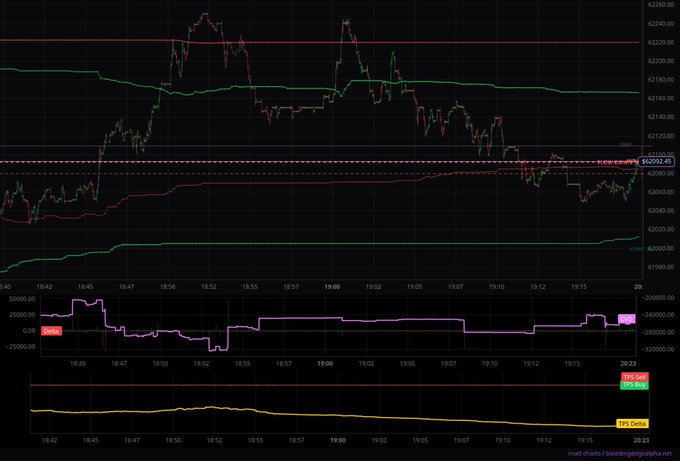Click the FLOW DOWN level label
The height and width of the screenshot is (461, 680).
[617, 163]
